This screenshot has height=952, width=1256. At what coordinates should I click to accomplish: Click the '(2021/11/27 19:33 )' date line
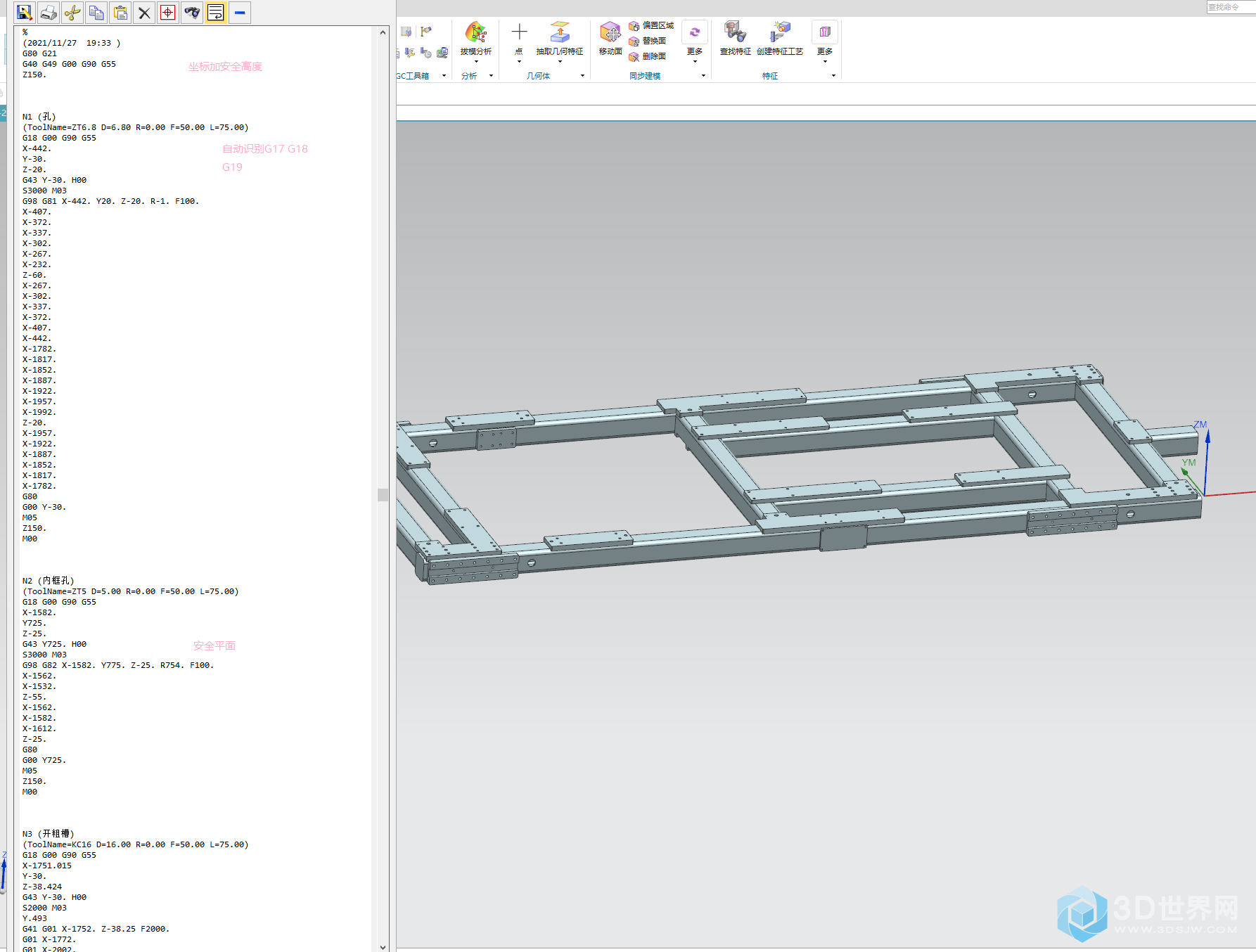coord(71,43)
